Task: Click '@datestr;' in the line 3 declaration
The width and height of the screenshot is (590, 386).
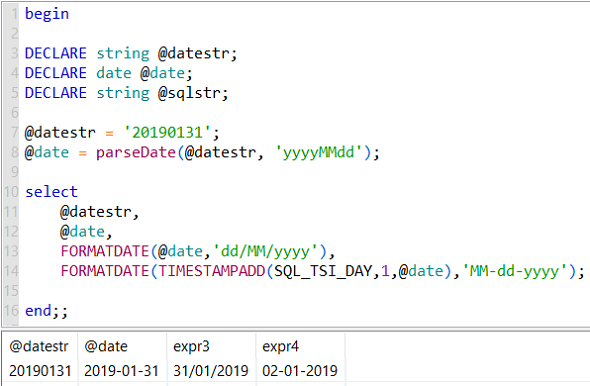Action: click(x=198, y=53)
